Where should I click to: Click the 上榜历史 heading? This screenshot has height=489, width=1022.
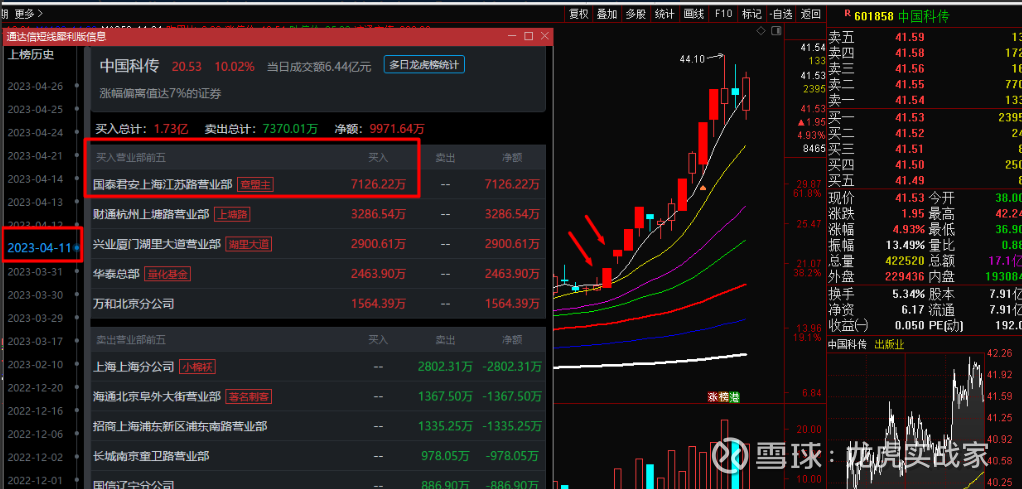click(x=31, y=55)
